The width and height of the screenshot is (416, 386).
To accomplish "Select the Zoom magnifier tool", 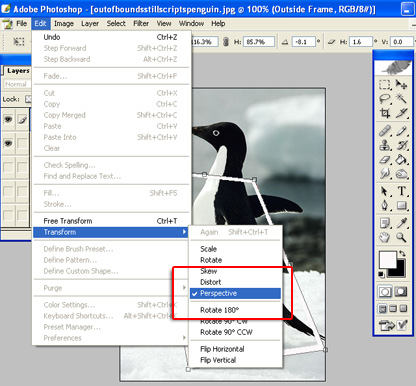I will click(401, 237).
